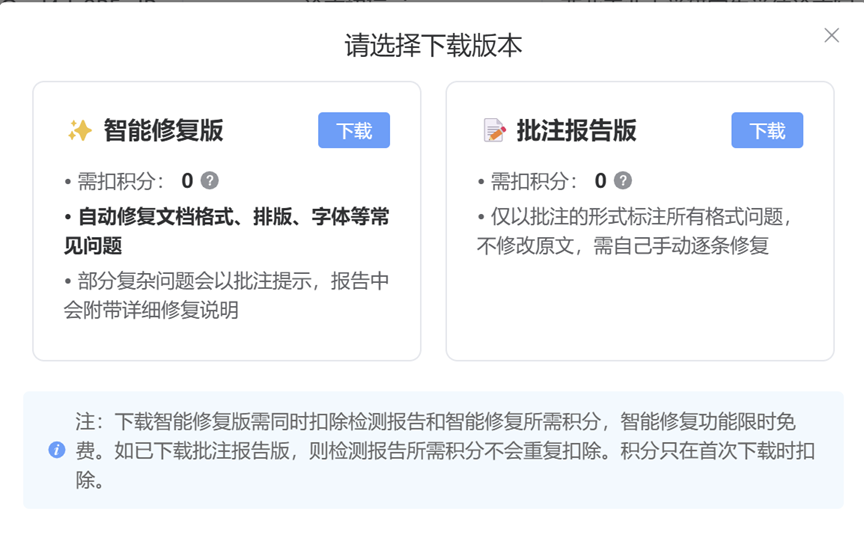This screenshot has width=864, height=547.
Task: Click the help icon in the 智能修复版 card
Action: (209, 181)
